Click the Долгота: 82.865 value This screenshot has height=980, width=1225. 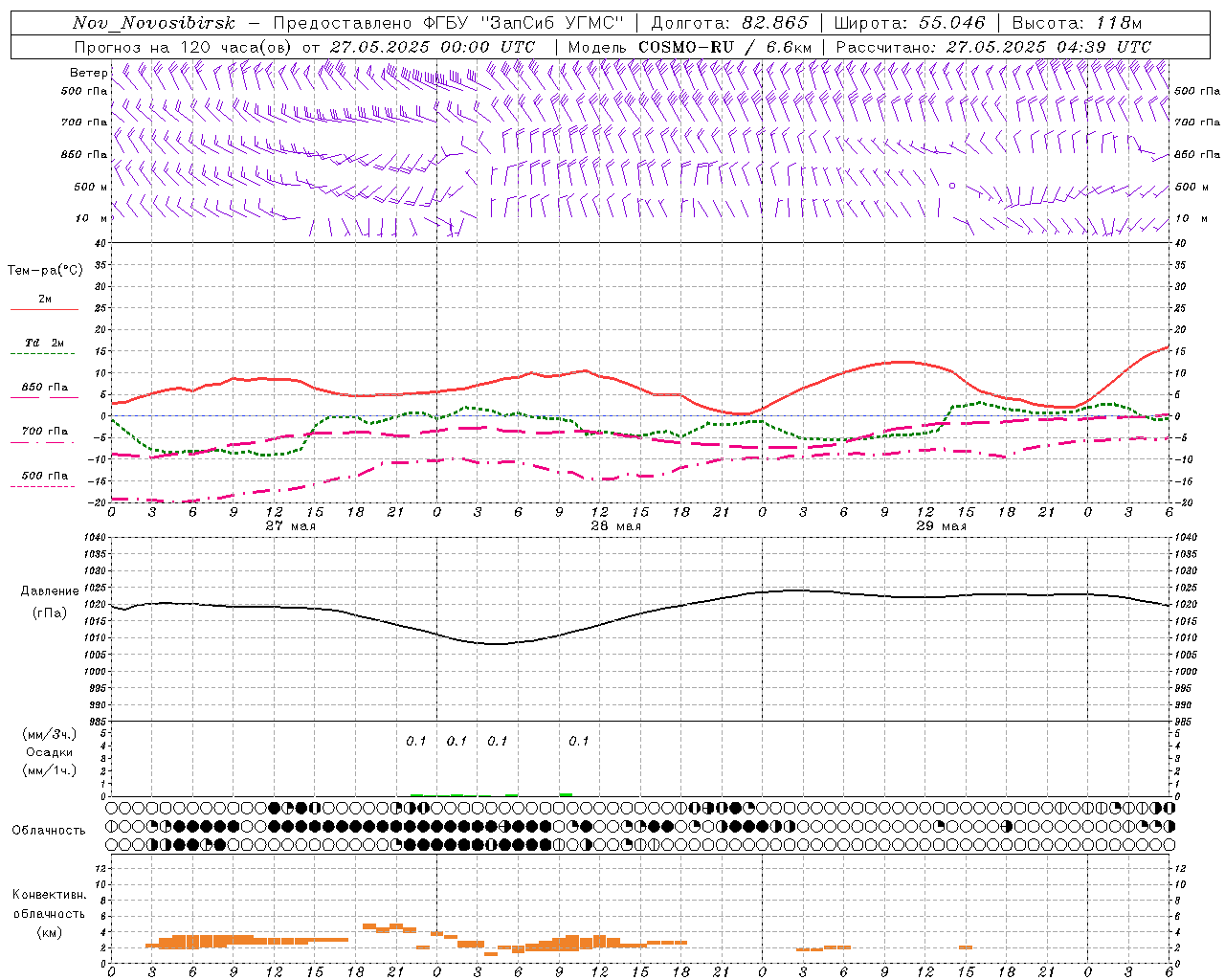[728, 23]
